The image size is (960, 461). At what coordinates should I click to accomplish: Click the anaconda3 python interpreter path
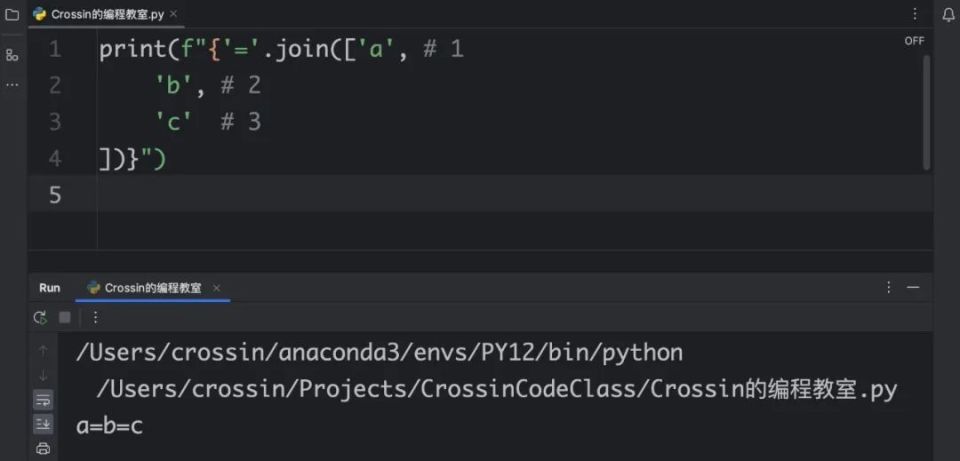click(380, 353)
